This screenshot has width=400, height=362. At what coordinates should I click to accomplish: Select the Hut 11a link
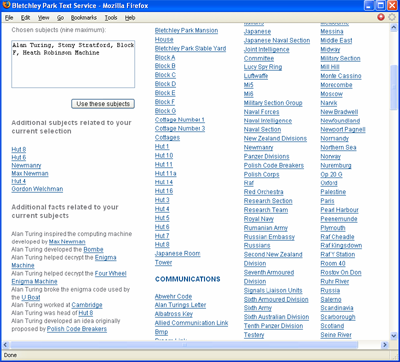166,173
